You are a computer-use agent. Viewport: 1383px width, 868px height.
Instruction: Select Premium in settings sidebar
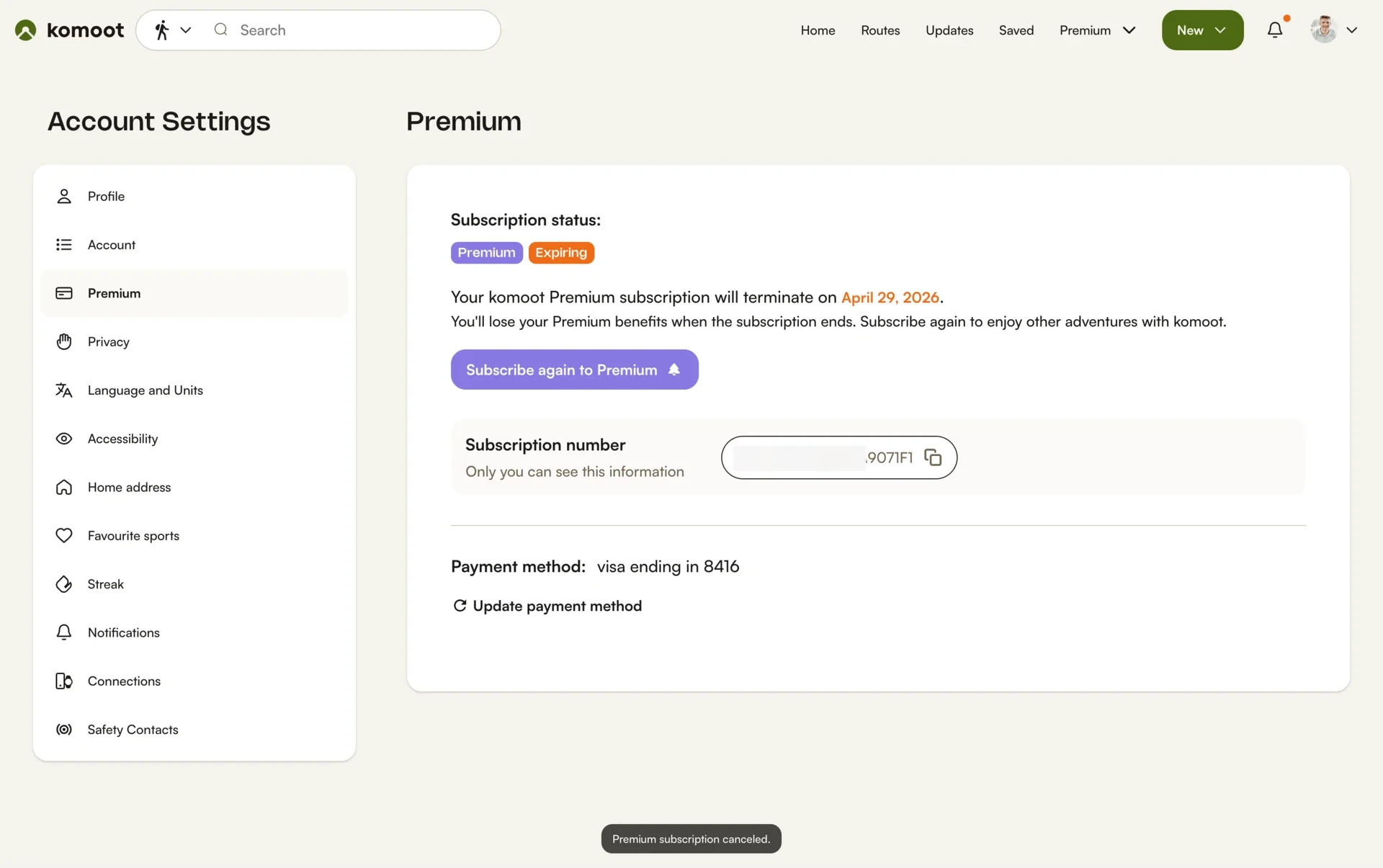194,293
